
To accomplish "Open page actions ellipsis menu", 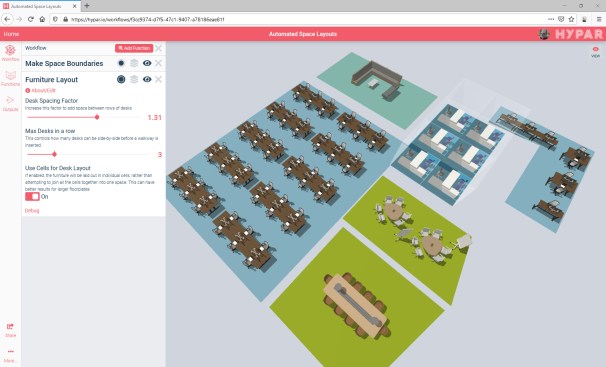I will [x=551, y=19].
